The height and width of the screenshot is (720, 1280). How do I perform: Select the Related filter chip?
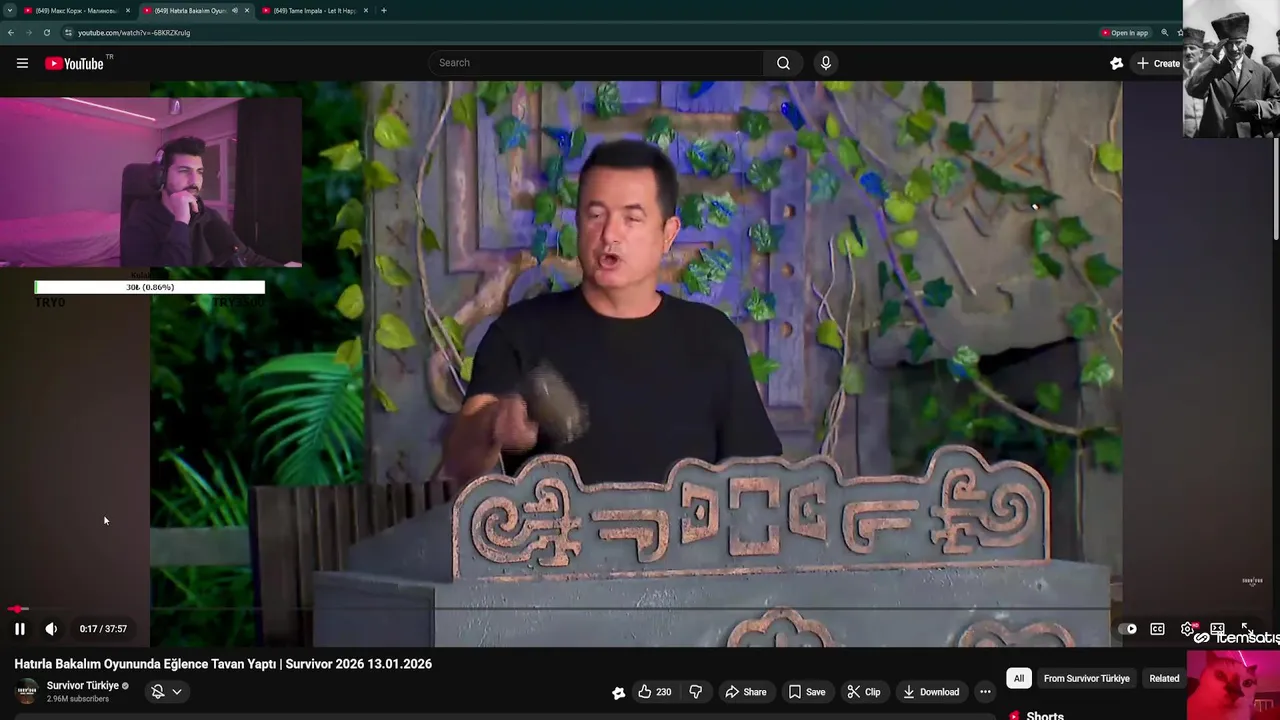[1164, 679]
